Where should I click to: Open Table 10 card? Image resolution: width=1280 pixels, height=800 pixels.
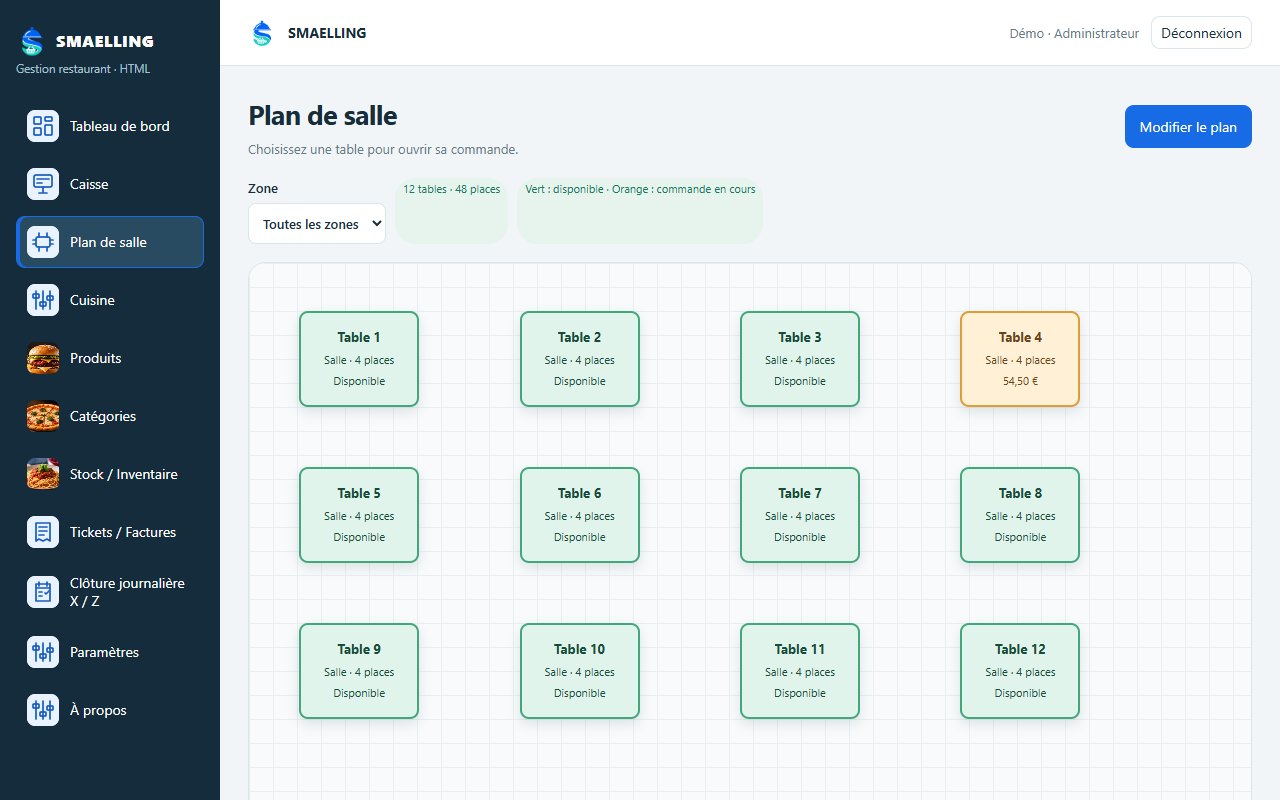coord(580,671)
